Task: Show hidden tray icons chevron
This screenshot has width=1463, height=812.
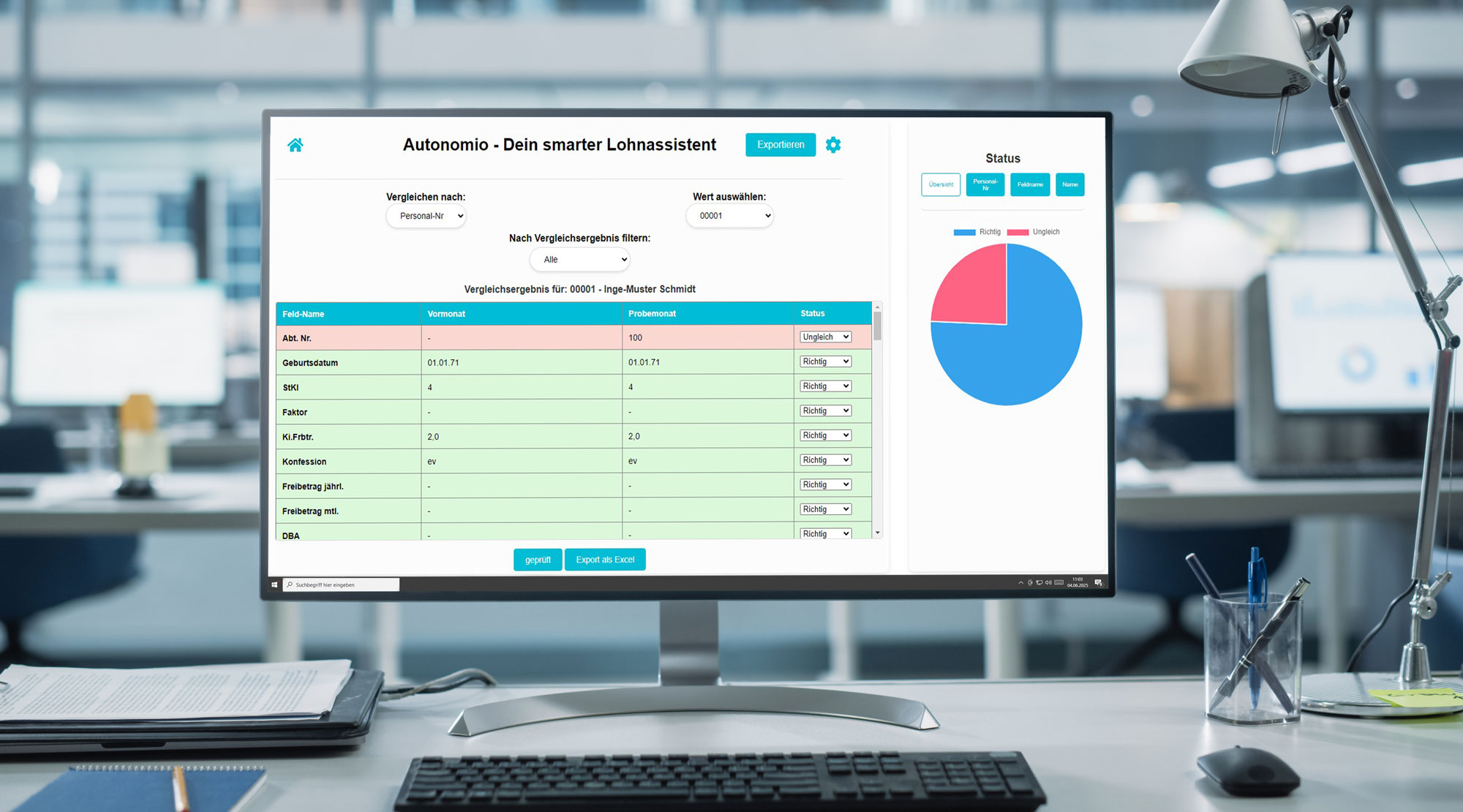Action: [x=1020, y=583]
